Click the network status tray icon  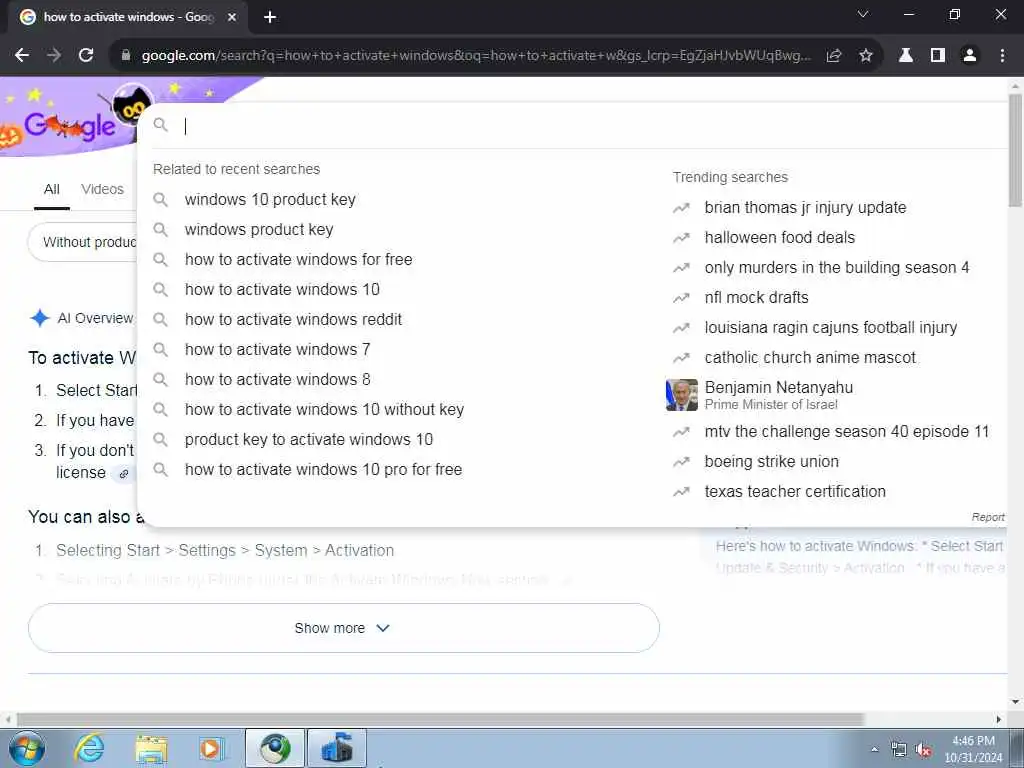pyautogui.click(x=899, y=750)
